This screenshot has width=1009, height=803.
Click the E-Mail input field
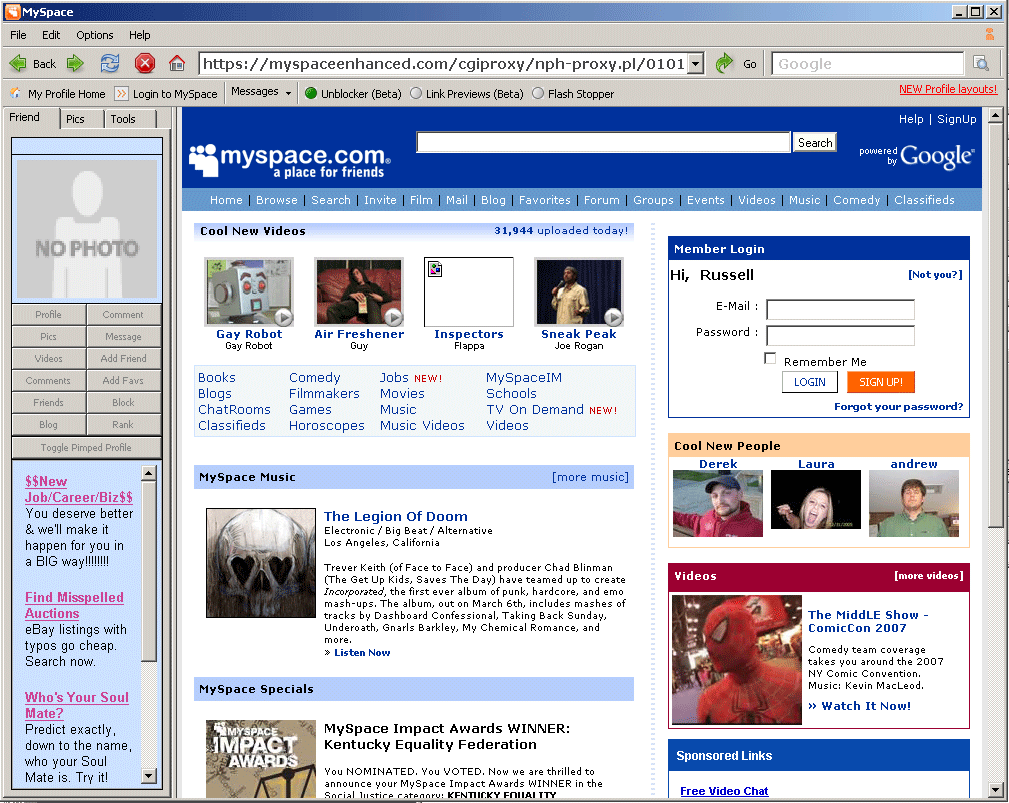point(840,310)
